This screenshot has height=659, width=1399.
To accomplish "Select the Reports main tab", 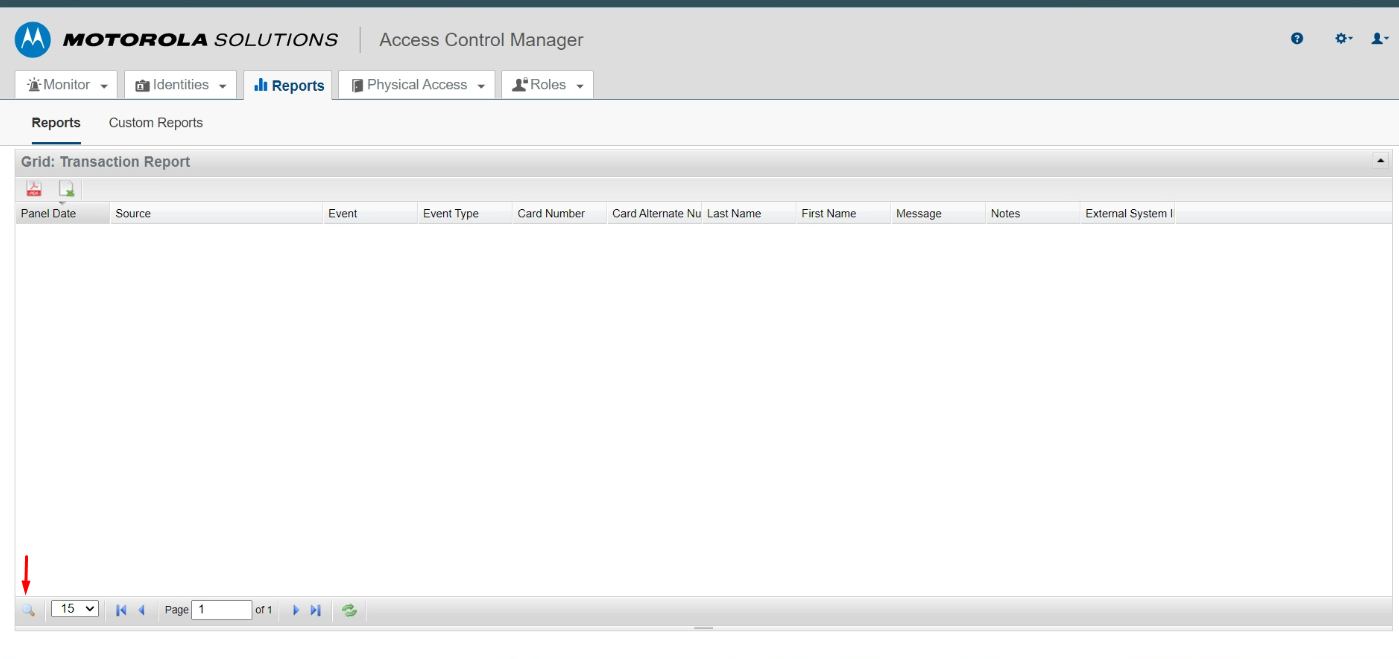I will click(288, 85).
